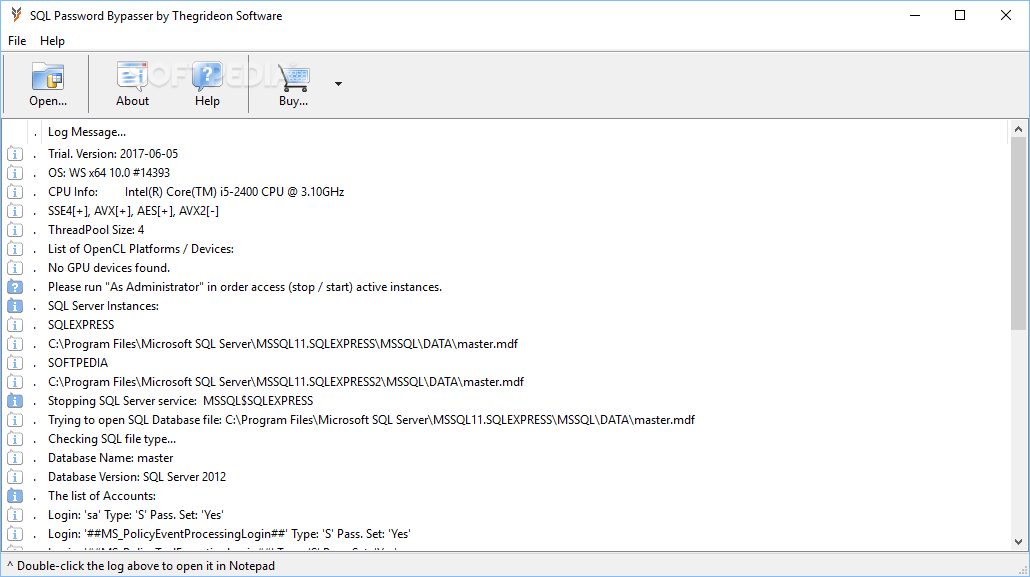Click info icon beside Trial Version row
The height and width of the screenshot is (577, 1030).
(14, 154)
